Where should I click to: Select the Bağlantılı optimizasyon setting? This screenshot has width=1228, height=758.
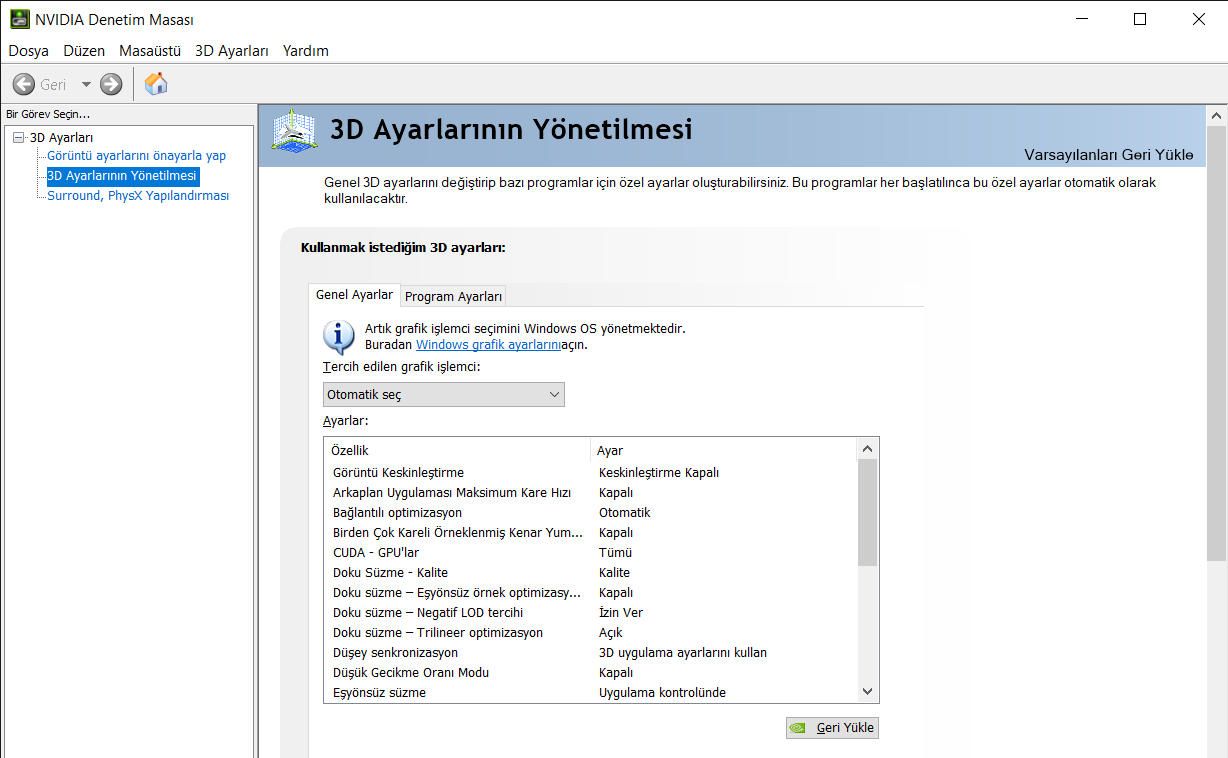click(591, 512)
